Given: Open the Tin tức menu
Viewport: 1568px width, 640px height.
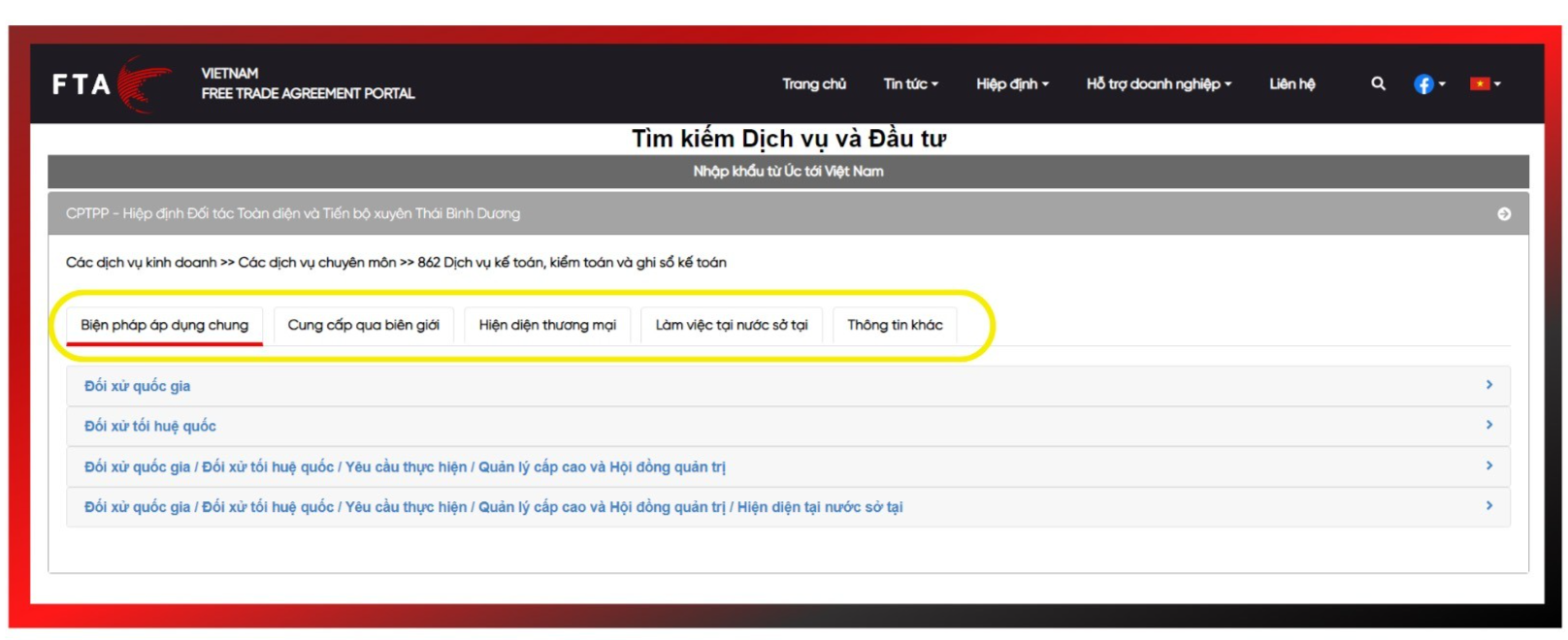Looking at the screenshot, I should [x=910, y=84].
